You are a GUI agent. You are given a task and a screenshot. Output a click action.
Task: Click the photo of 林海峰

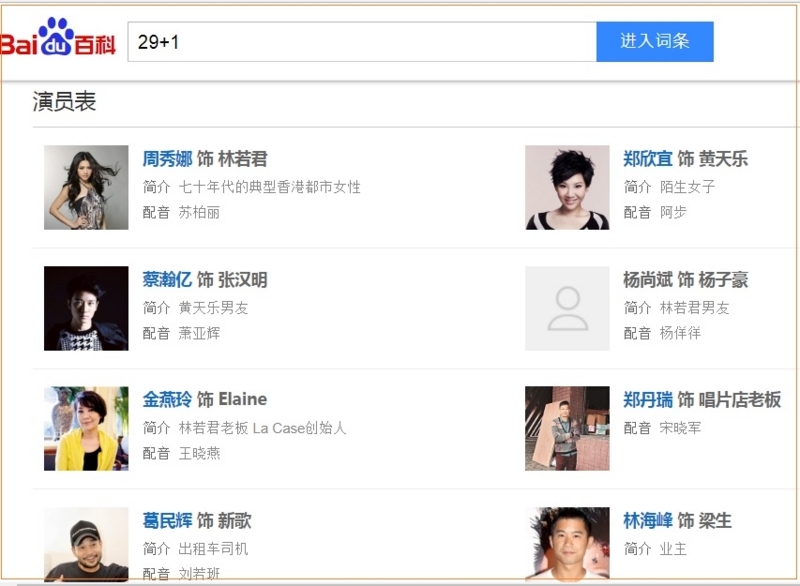pos(567,544)
